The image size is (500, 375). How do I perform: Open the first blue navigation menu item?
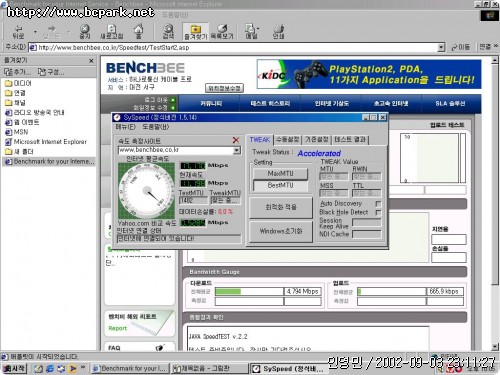point(211,104)
